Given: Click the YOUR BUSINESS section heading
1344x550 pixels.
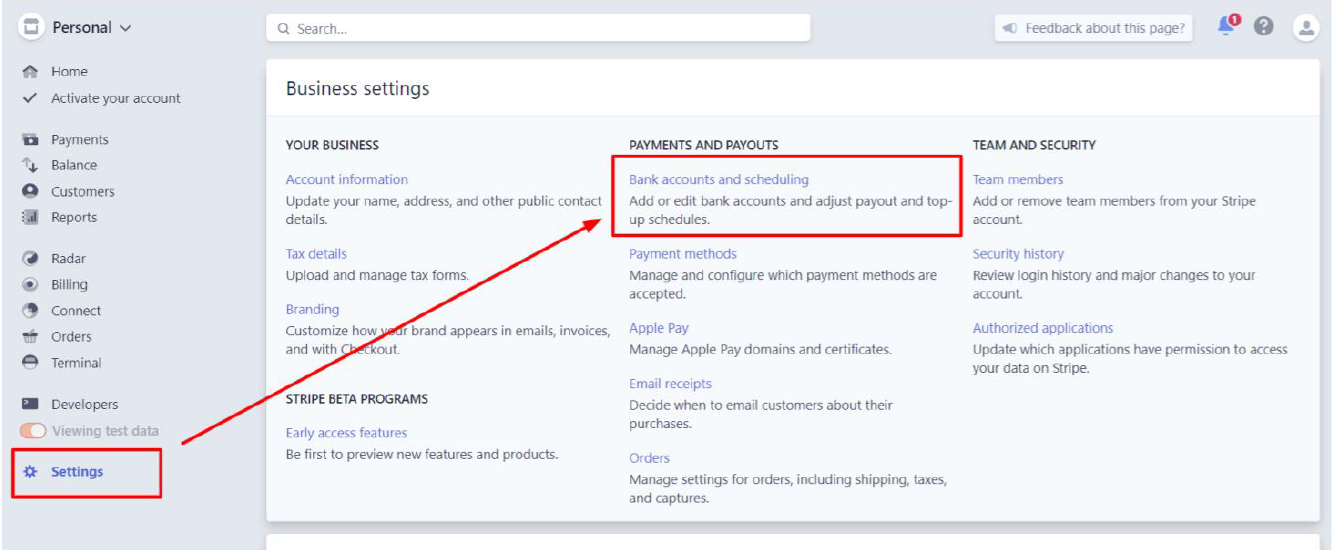Looking at the screenshot, I should tap(332, 145).
